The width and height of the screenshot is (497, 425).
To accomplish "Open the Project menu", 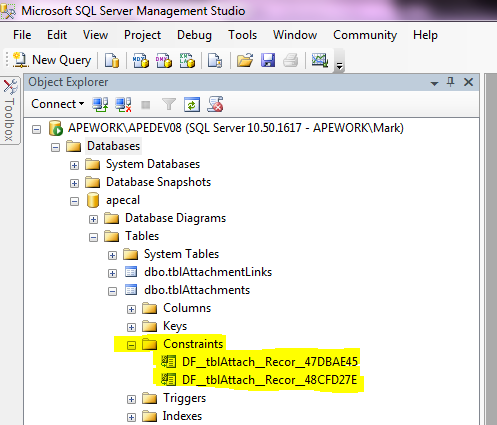I will tap(142, 35).
